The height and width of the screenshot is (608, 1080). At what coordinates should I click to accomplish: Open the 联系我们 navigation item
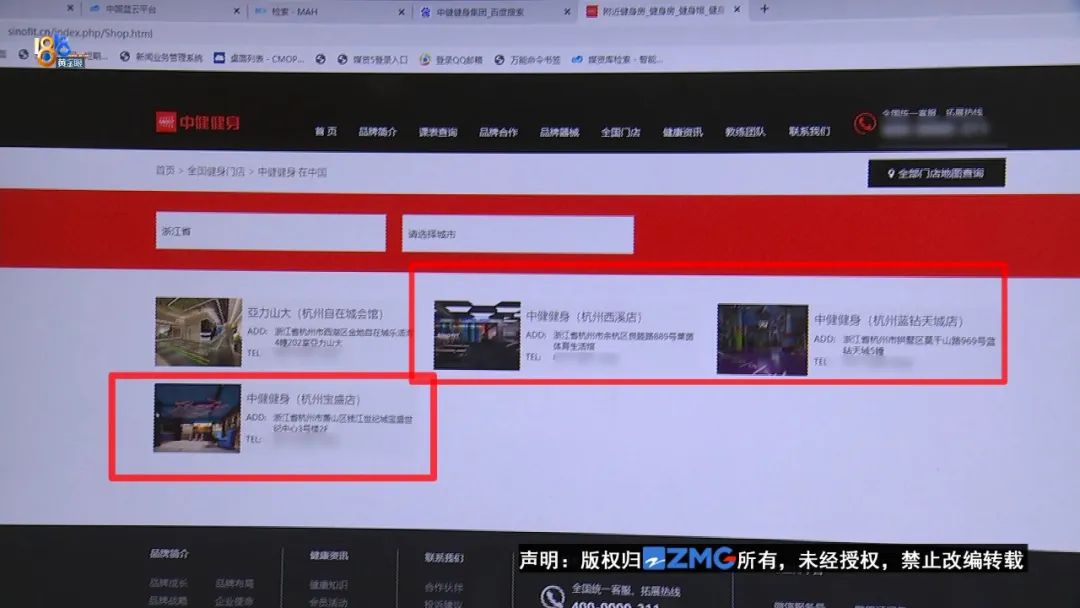pos(809,130)
